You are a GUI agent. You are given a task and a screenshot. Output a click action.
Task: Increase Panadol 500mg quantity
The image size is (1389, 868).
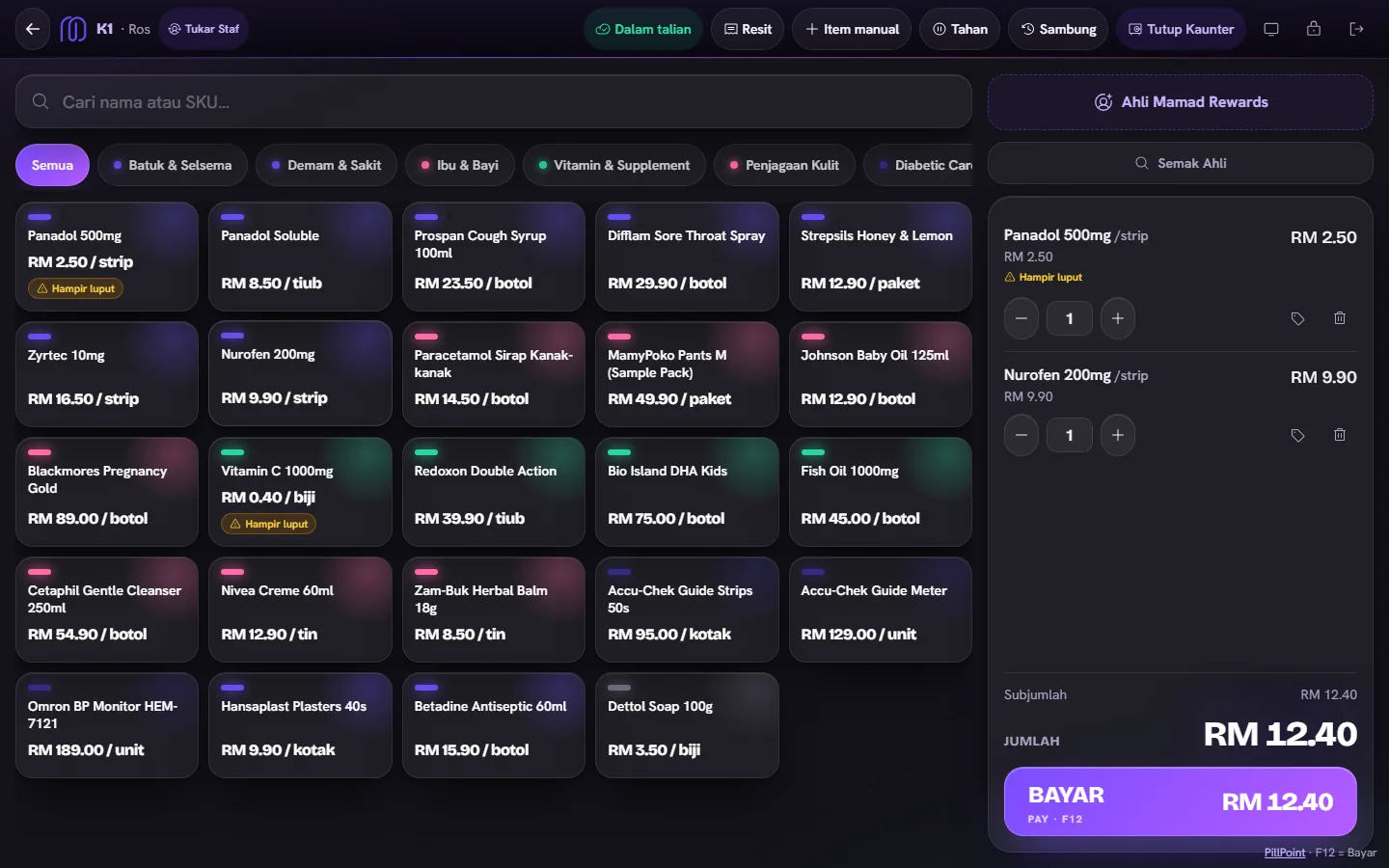[1118, 318]
